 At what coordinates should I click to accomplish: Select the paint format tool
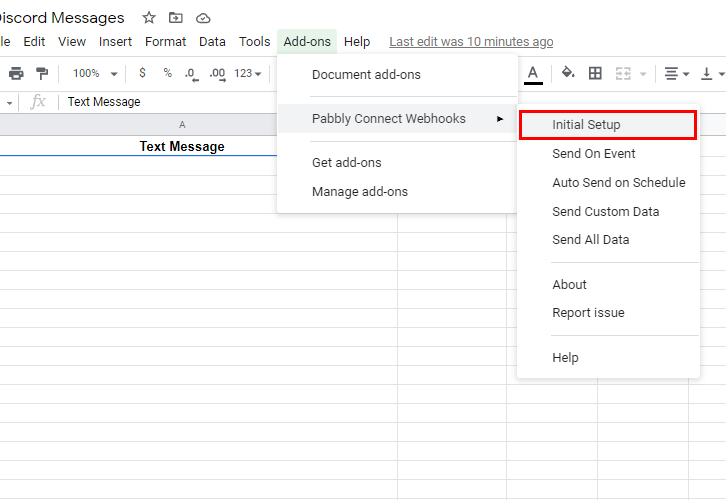pos(42,73)
